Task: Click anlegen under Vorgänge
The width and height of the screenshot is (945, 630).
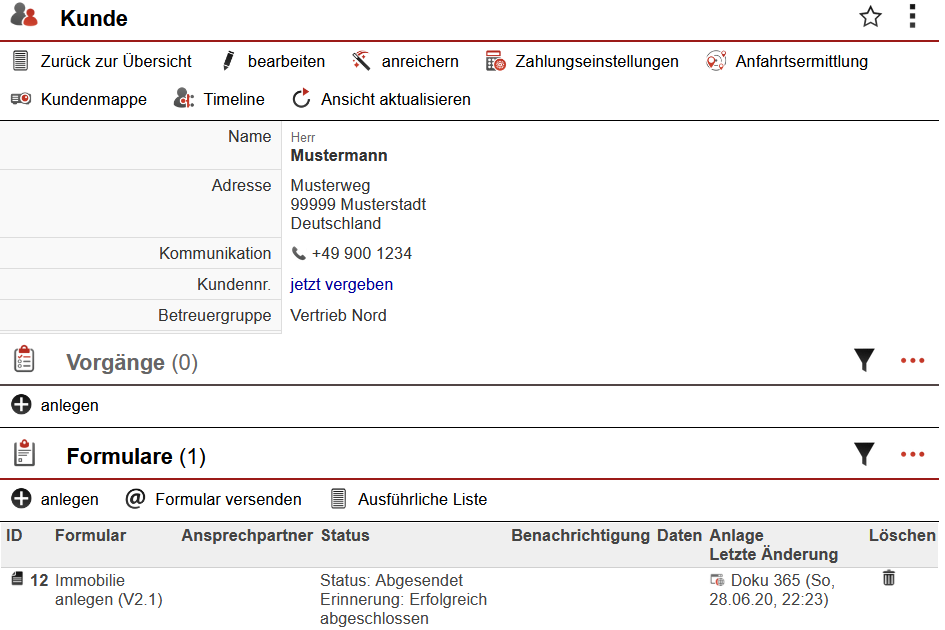Action: point(69,405)
